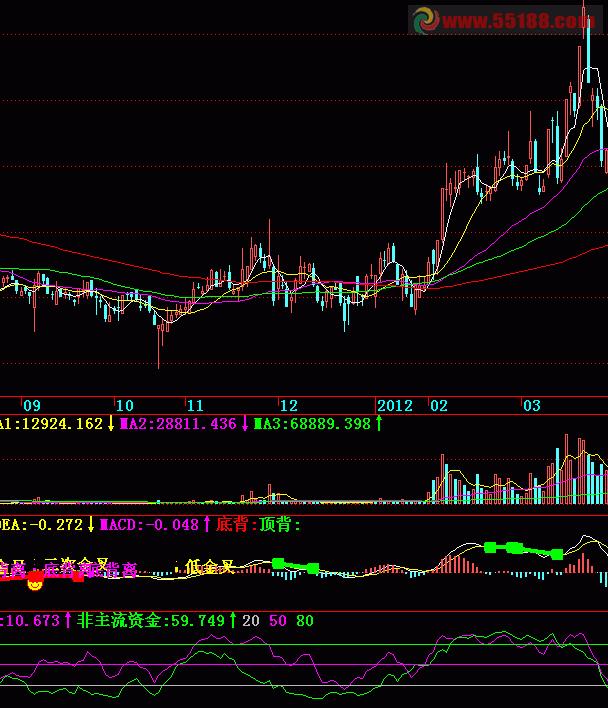
Task: Click the magenta 50 reference level label
Action: 278,621
